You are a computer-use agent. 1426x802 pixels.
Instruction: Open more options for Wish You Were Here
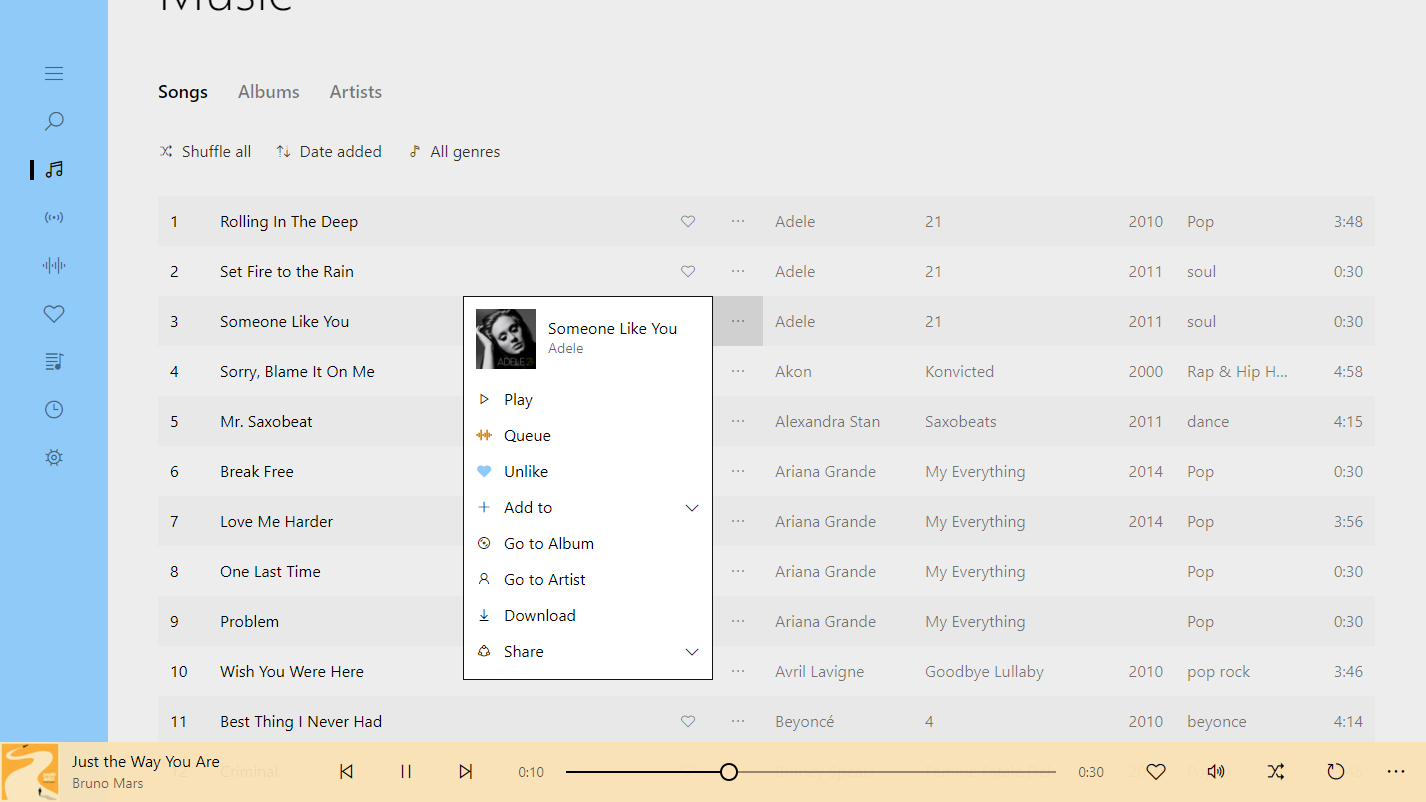pyautogui.click(x=738, y=671)
